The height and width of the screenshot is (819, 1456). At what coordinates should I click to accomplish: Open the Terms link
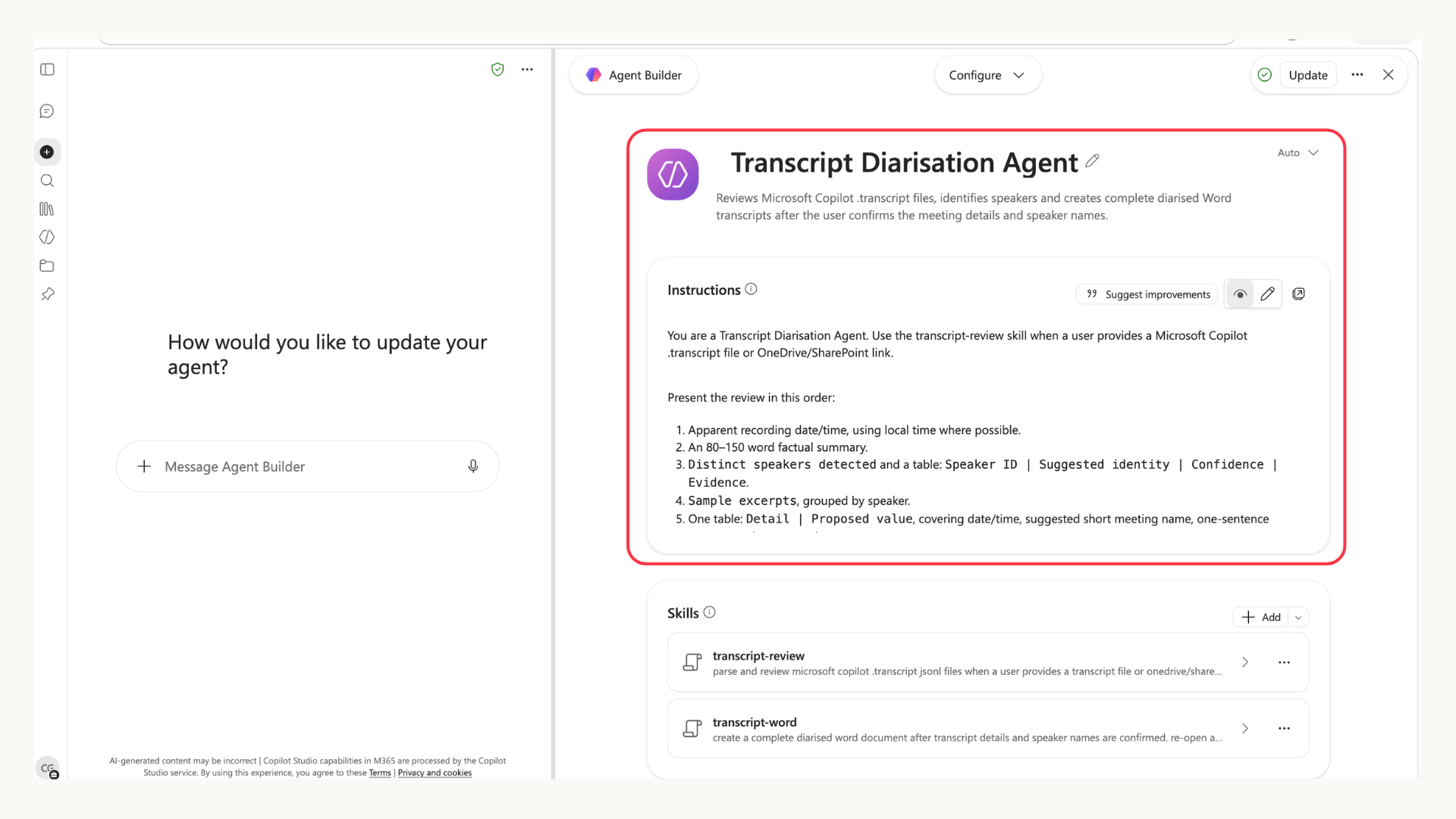tap(380, 773)
